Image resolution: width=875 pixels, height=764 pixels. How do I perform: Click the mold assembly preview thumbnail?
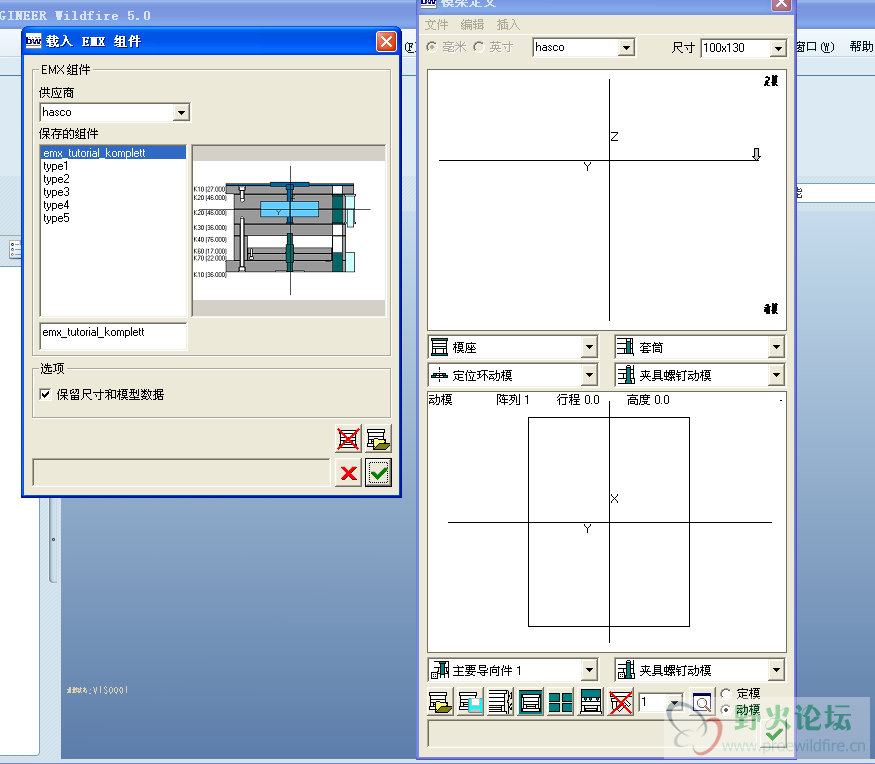click(289, 231)
